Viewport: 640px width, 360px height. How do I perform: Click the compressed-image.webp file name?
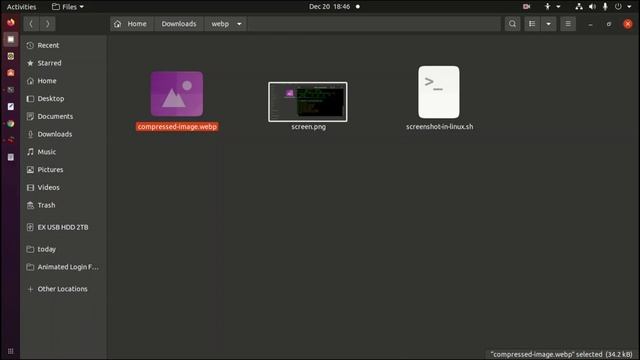click(x=177, y=127)
